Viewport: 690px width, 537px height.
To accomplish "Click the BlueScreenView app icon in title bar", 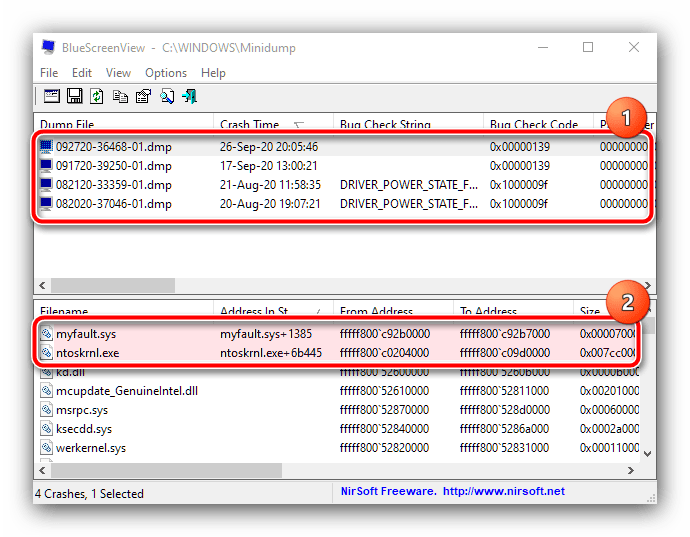I will click(48, 47).
